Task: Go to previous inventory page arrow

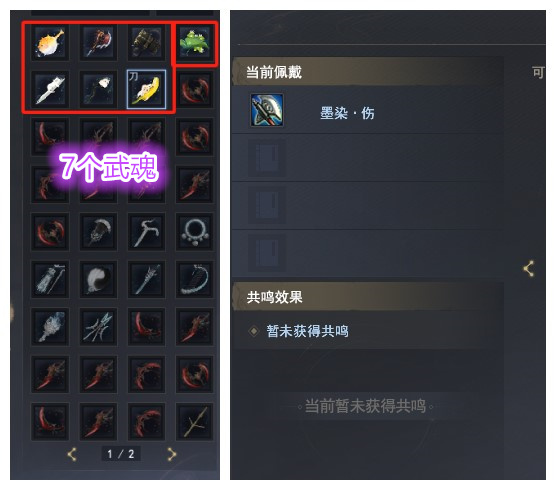Action: pyautogui.click(x=72, y=454)
